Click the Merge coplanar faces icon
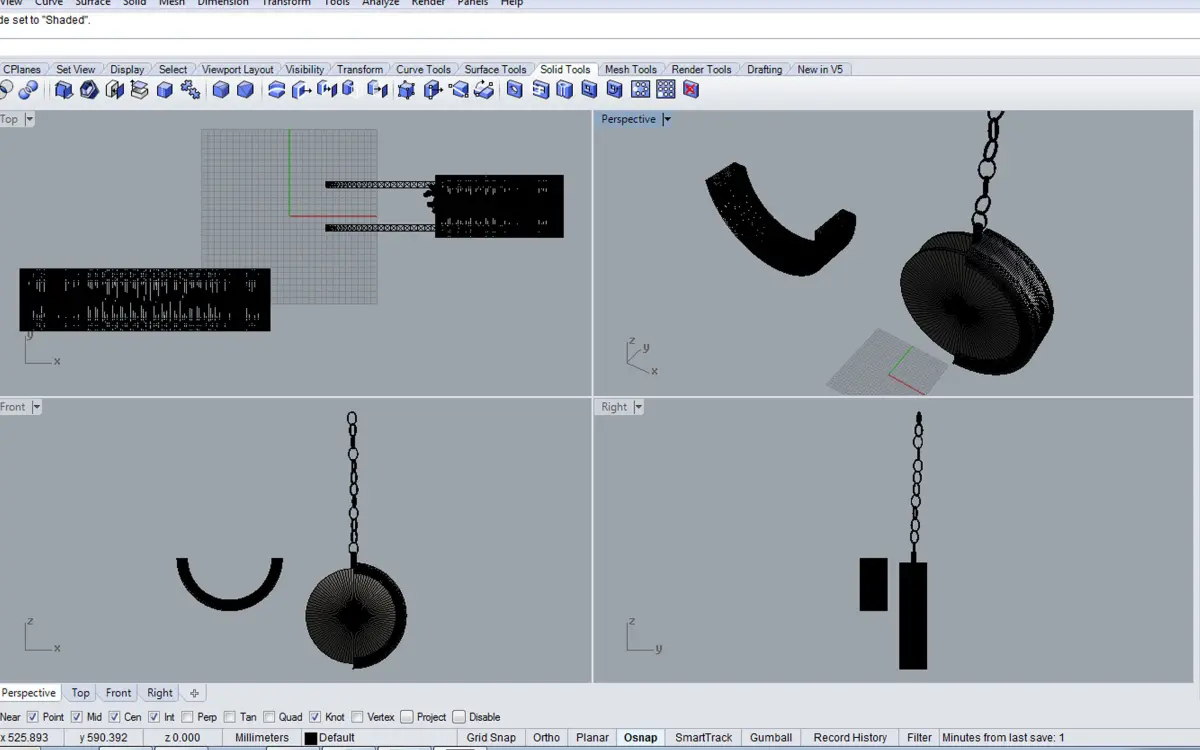The image size is (1200, 750). [x=164, y=90]
